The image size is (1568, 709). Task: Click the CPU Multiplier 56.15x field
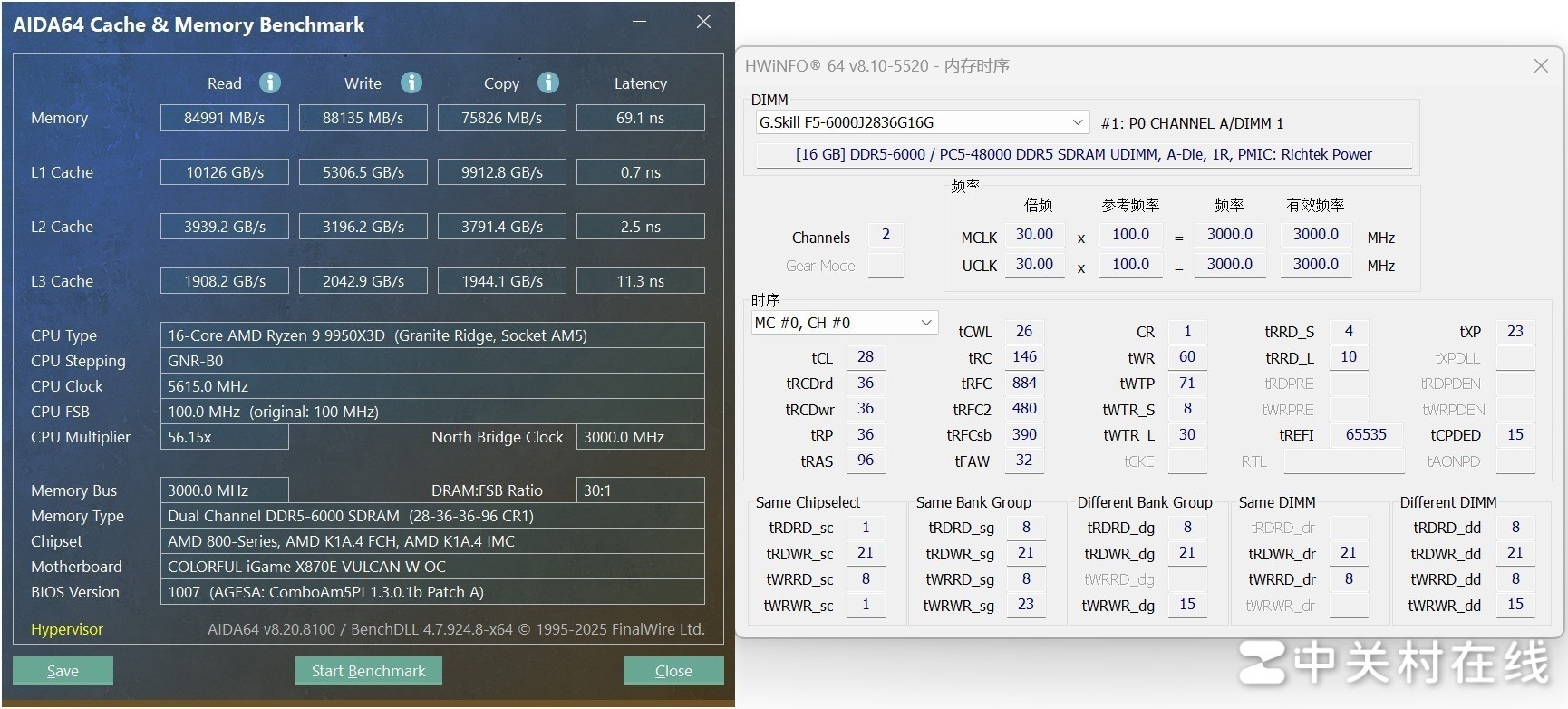(225, 437)
